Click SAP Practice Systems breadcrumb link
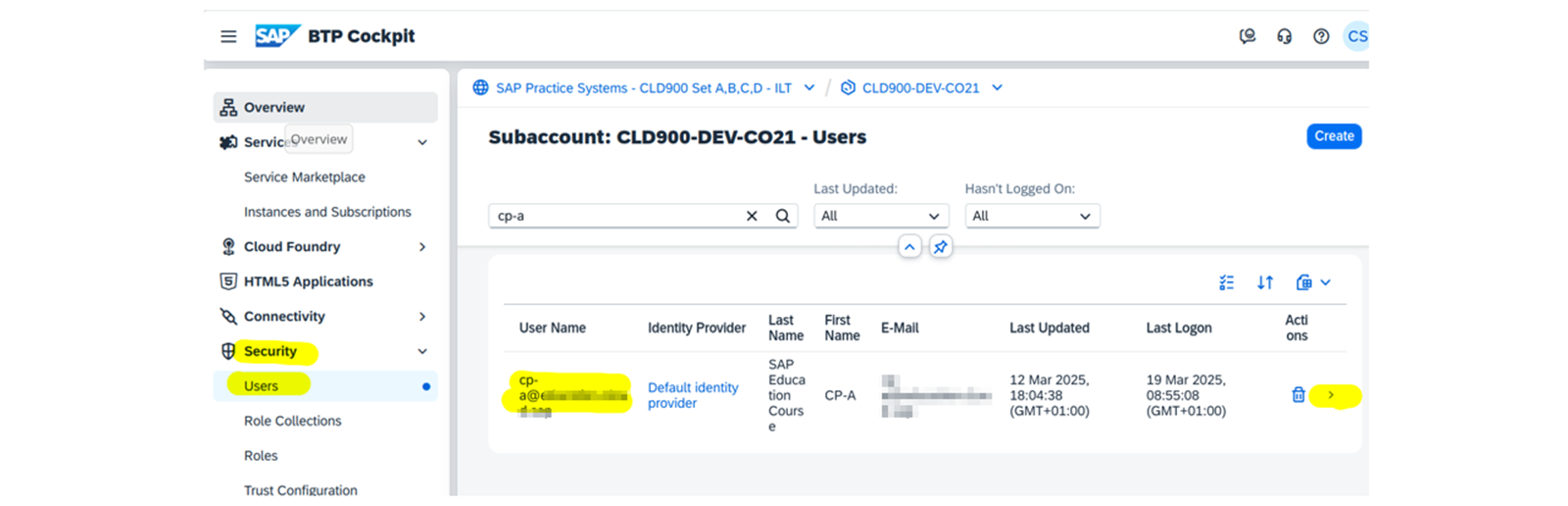This screenshot has height=506, width=1568. pos(643,87)
